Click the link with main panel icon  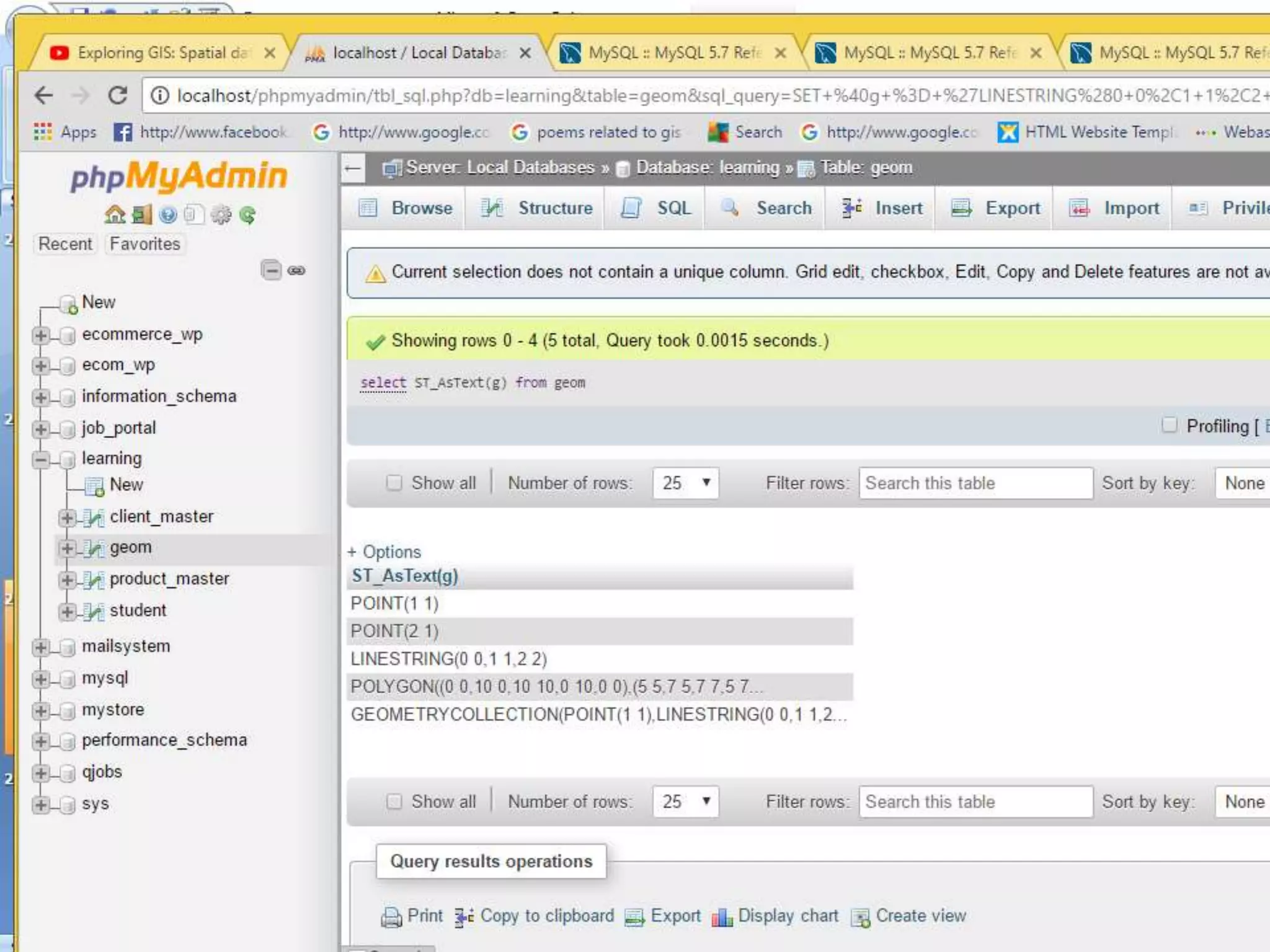pos(297,270)
